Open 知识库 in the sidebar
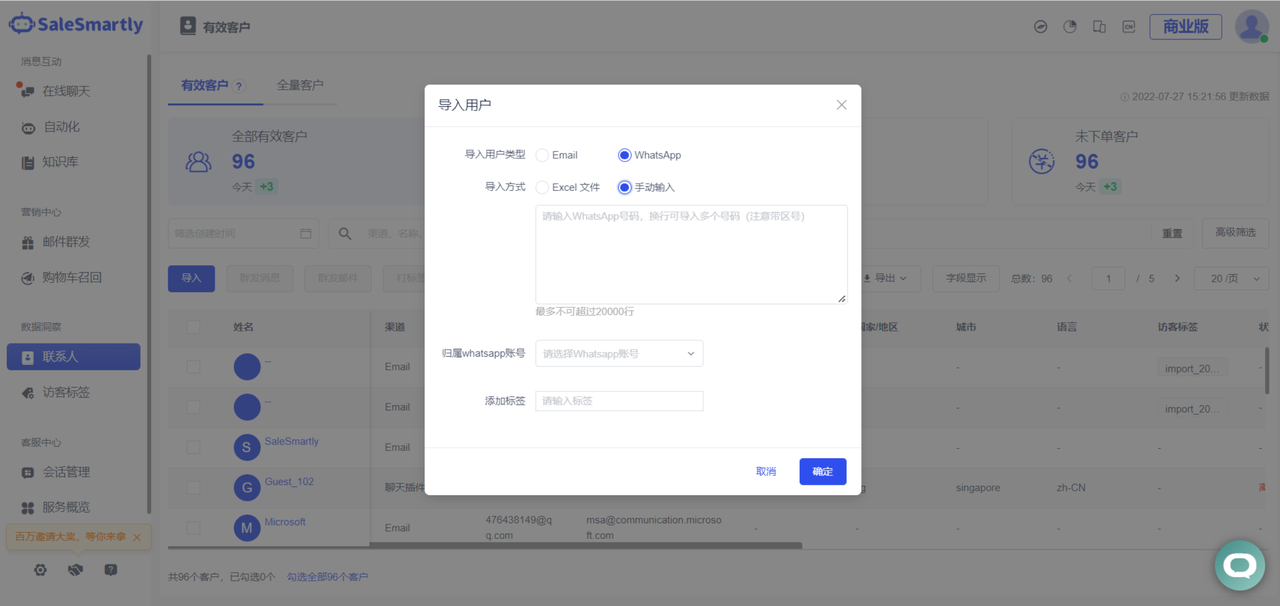Image resolution: width=1280 pixels, height=606 pixels. pos(60,162)
